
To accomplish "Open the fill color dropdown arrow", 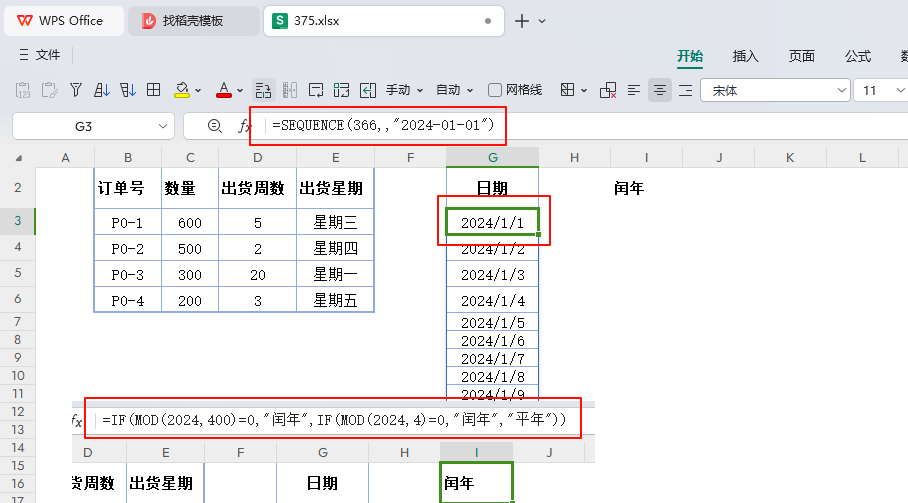I will 198,90.
